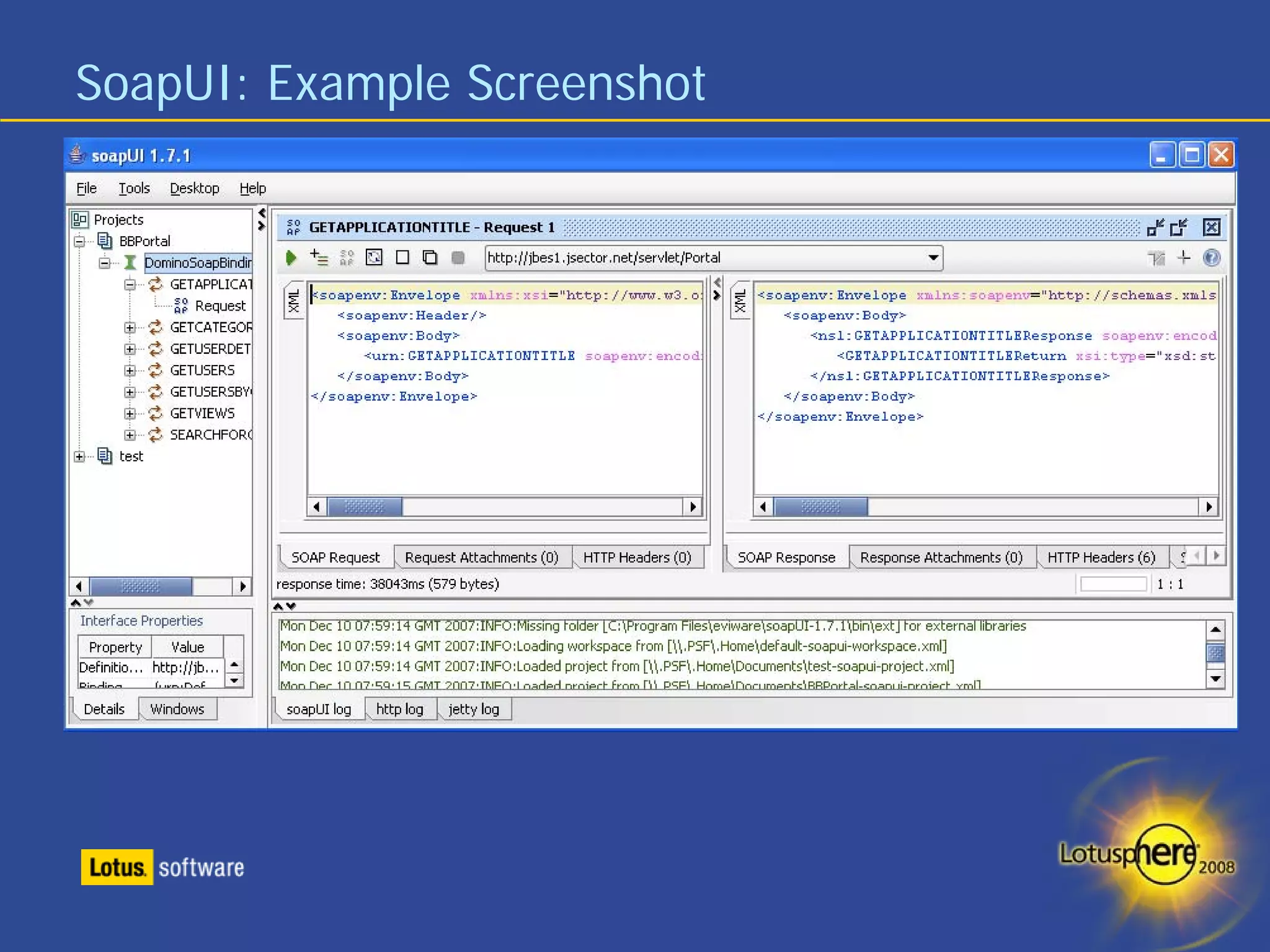Open the File menu
This screenshot has height=952, width=1270.
[x=86, y=188]
